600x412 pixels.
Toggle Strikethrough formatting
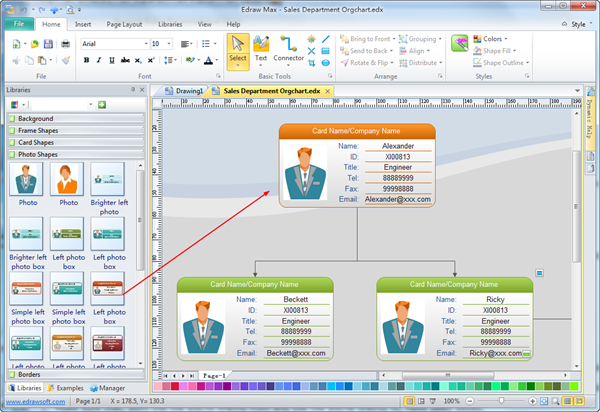tap(127, 60)
